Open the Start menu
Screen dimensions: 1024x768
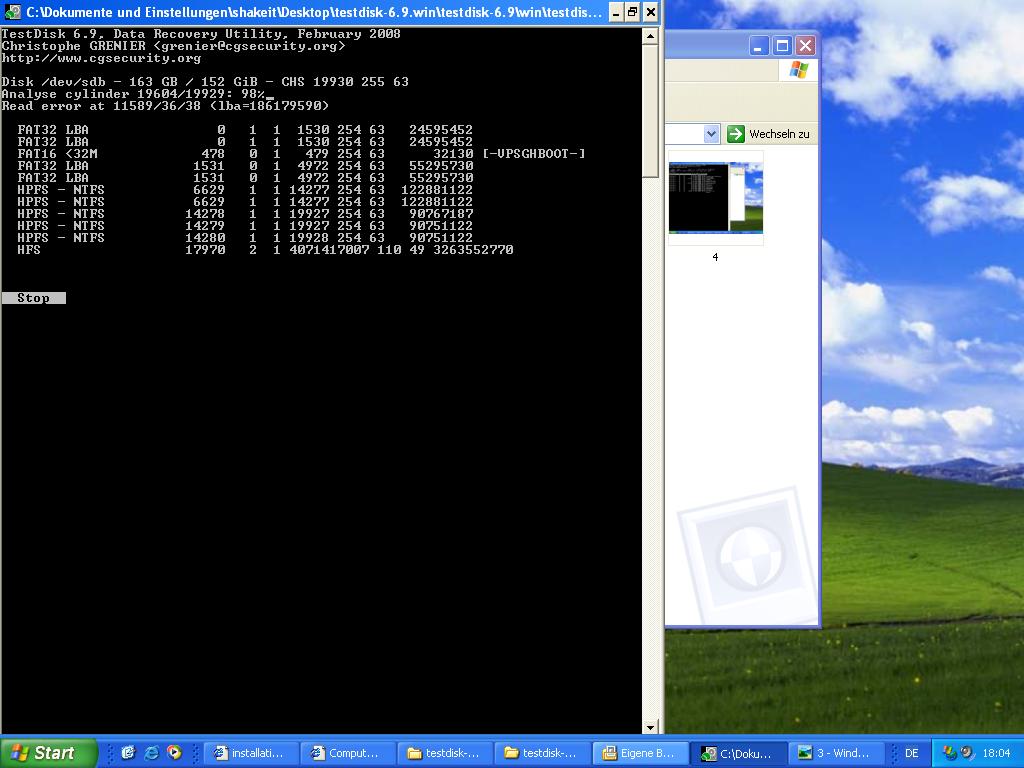click(47, 753)
